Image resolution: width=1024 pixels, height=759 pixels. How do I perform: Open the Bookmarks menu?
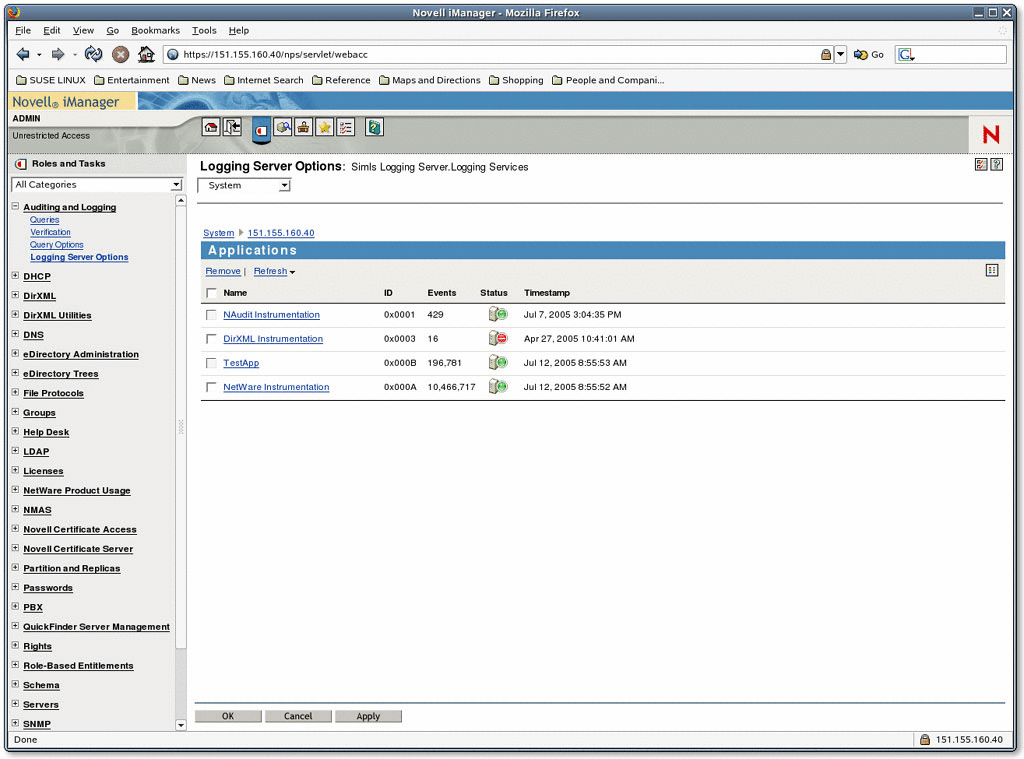(x=155, y=30)
